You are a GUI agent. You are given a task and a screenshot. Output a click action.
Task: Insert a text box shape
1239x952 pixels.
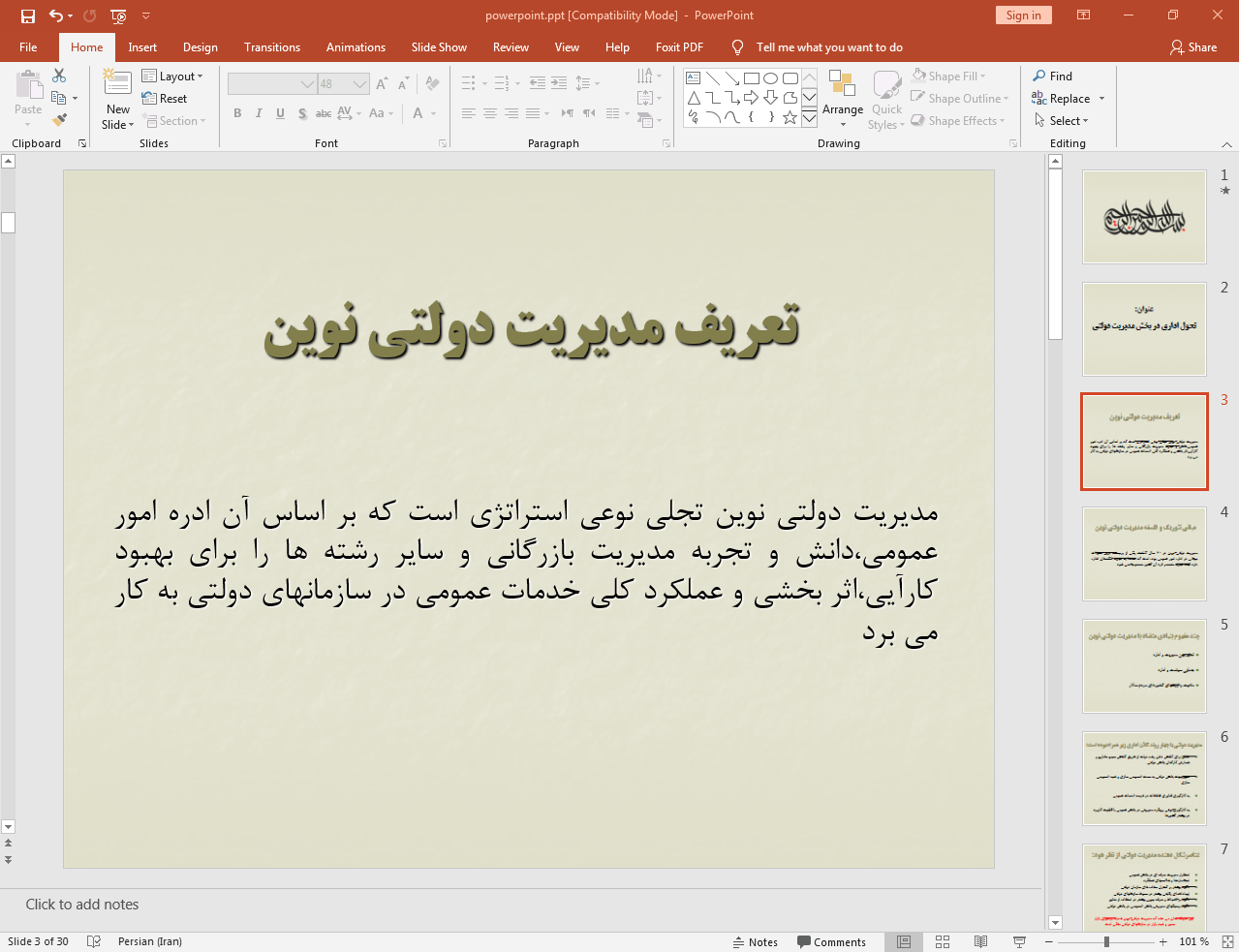[x=694, y=78]
